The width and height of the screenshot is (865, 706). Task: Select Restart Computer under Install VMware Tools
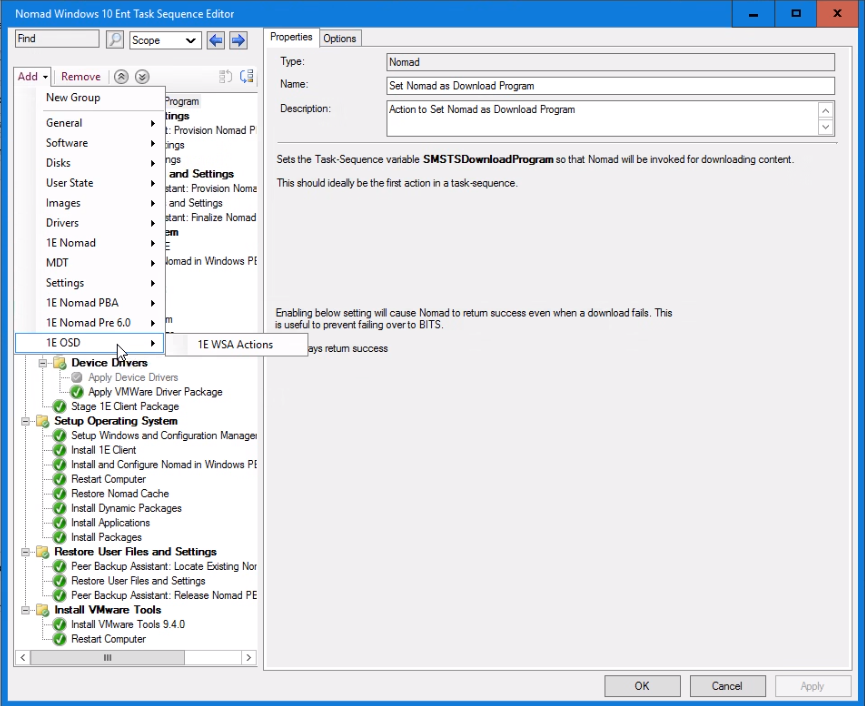pos(109,639)
